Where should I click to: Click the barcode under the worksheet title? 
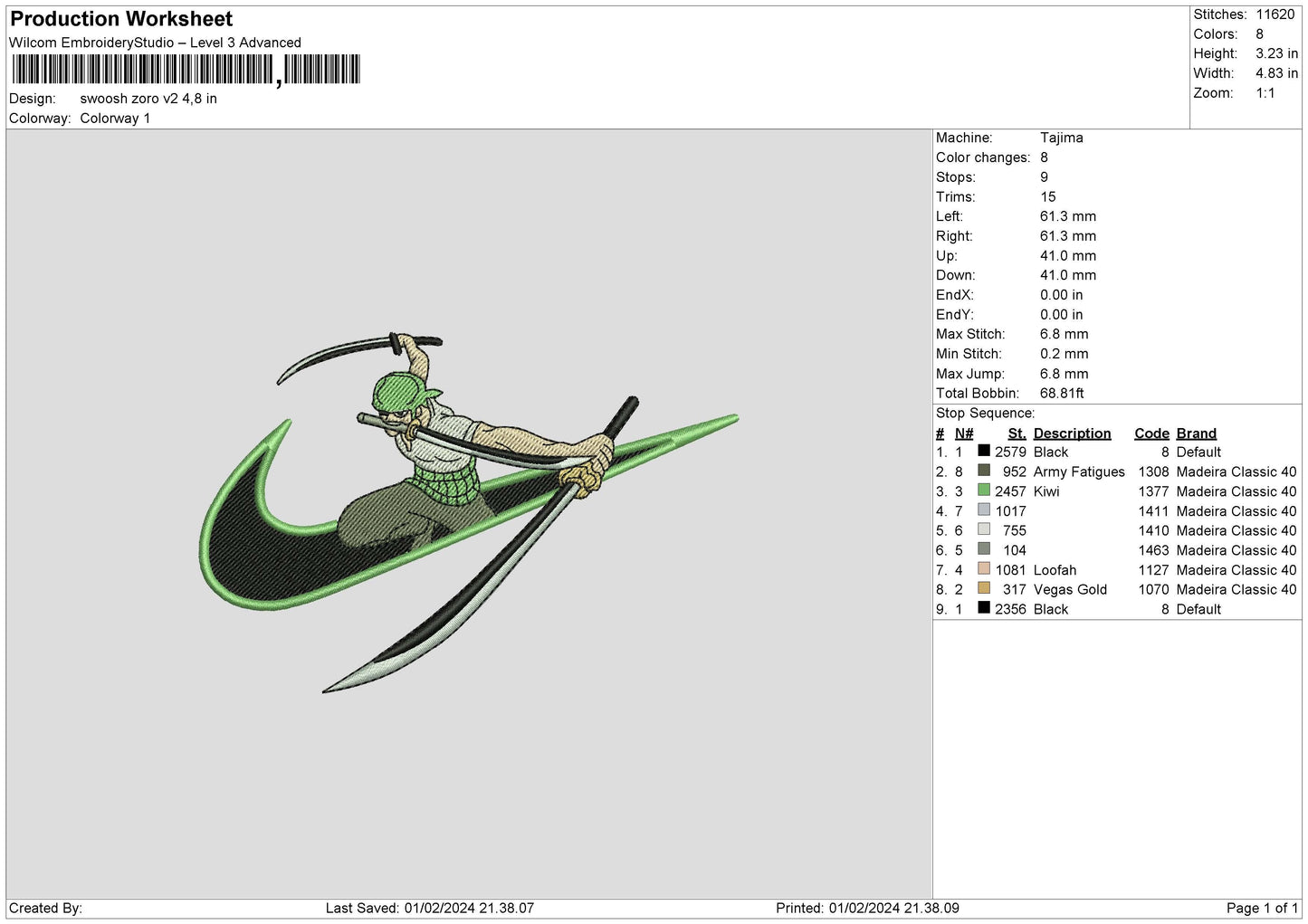(x=186, y=70)
